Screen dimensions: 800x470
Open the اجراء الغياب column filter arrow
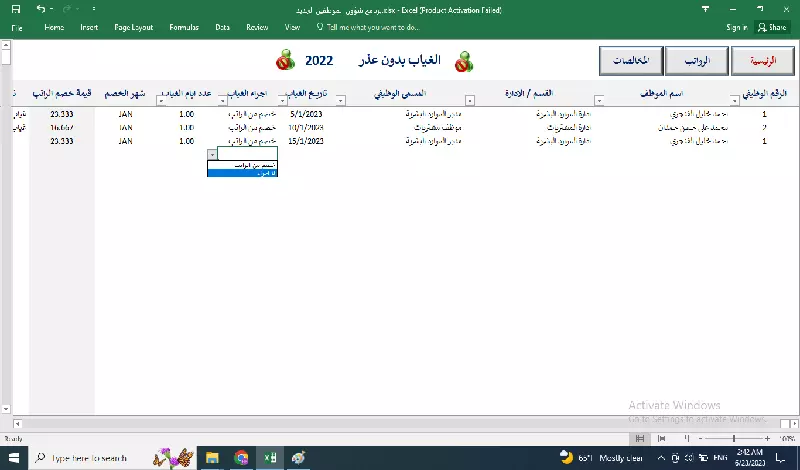tap(222, 101)
